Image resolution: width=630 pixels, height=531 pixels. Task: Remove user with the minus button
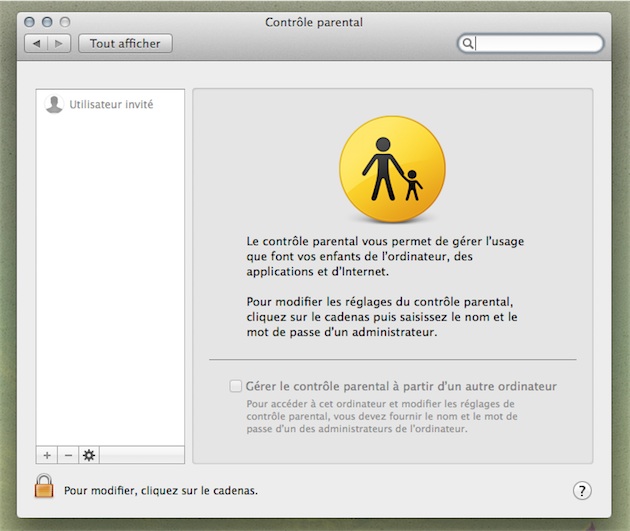click(x=68, y=455)
